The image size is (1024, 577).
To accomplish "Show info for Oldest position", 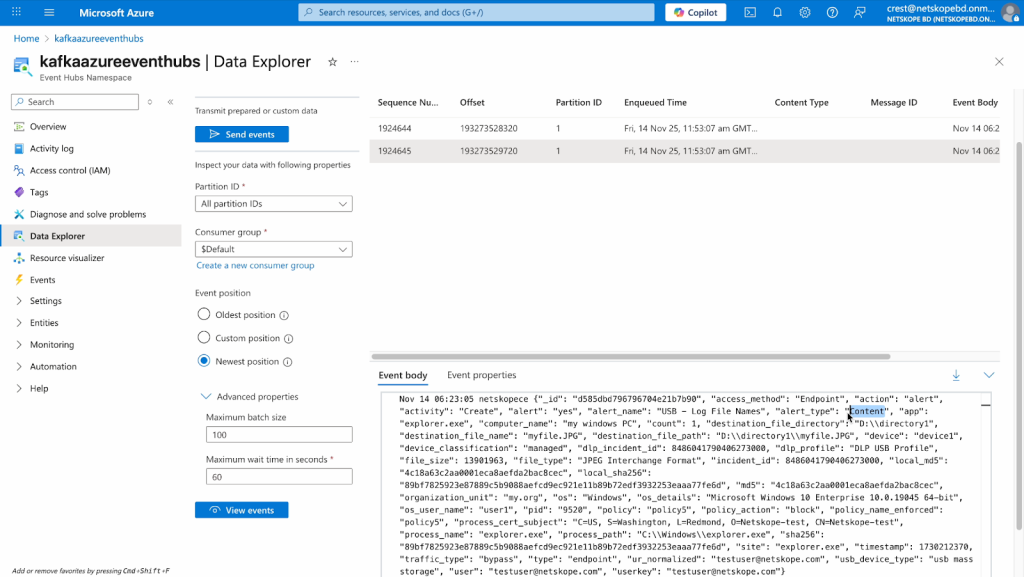I will (x=284, y=315).
